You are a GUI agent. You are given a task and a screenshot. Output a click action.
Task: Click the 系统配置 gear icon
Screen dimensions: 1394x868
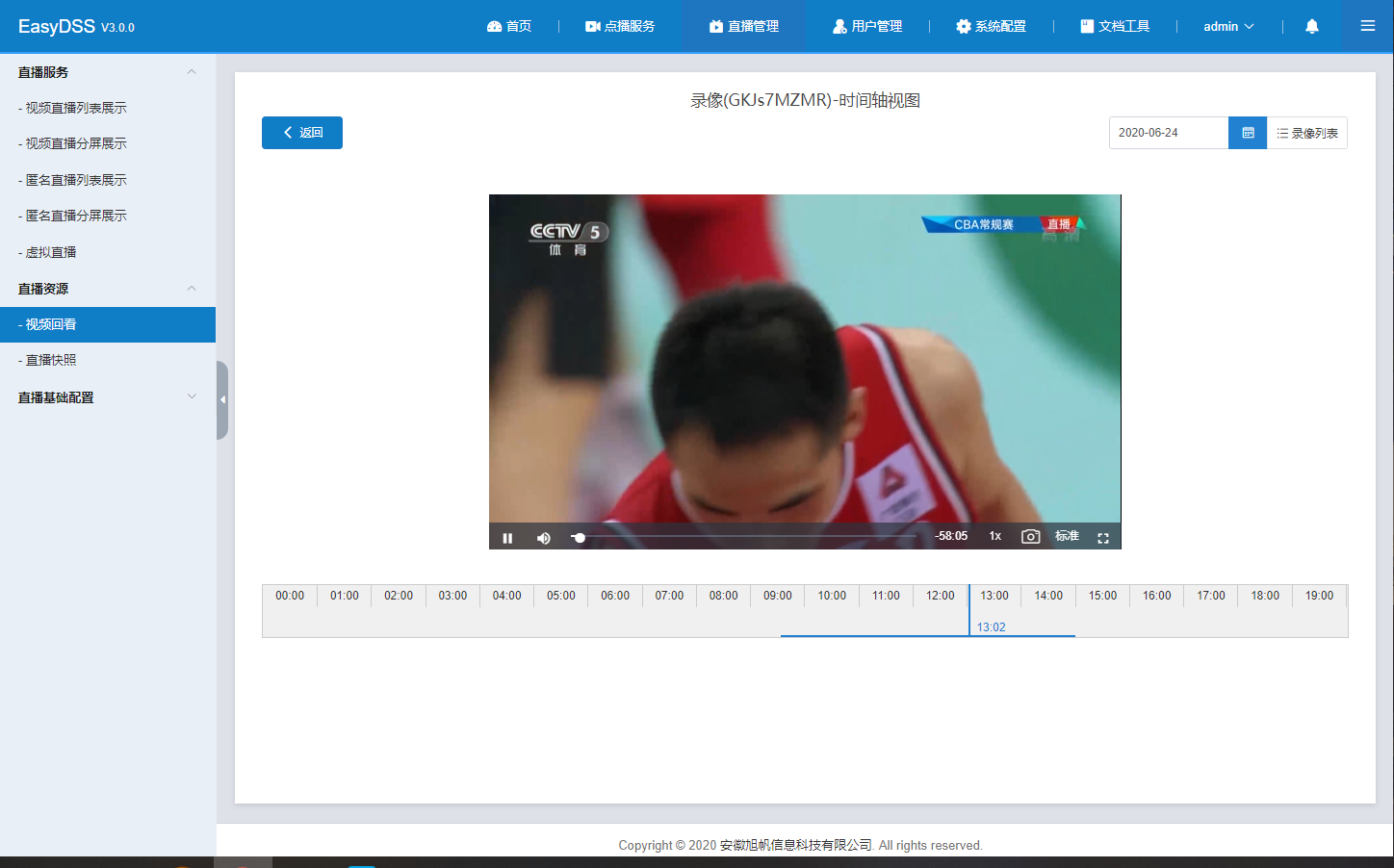pos(963,26)
